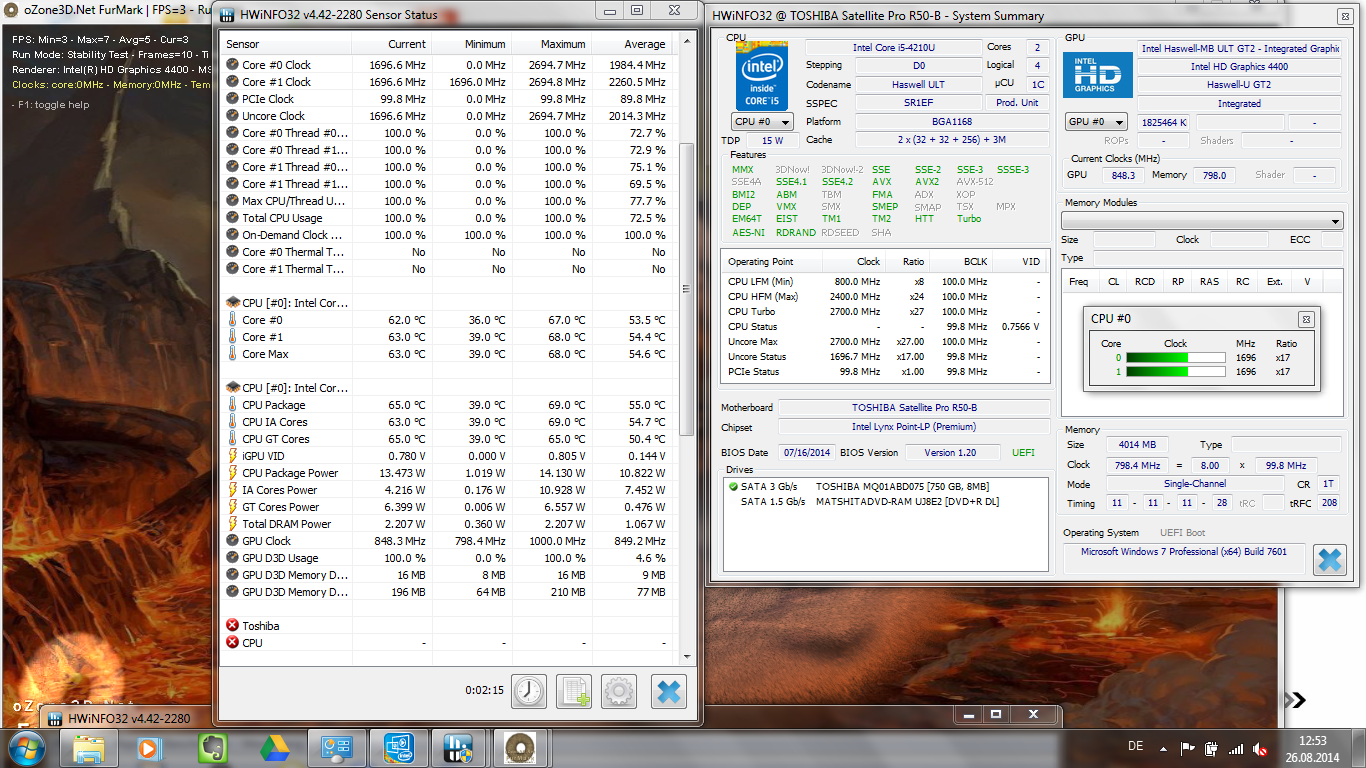
Task: Click the blue X button in System Summary
Action: (x=1330, y=560)
